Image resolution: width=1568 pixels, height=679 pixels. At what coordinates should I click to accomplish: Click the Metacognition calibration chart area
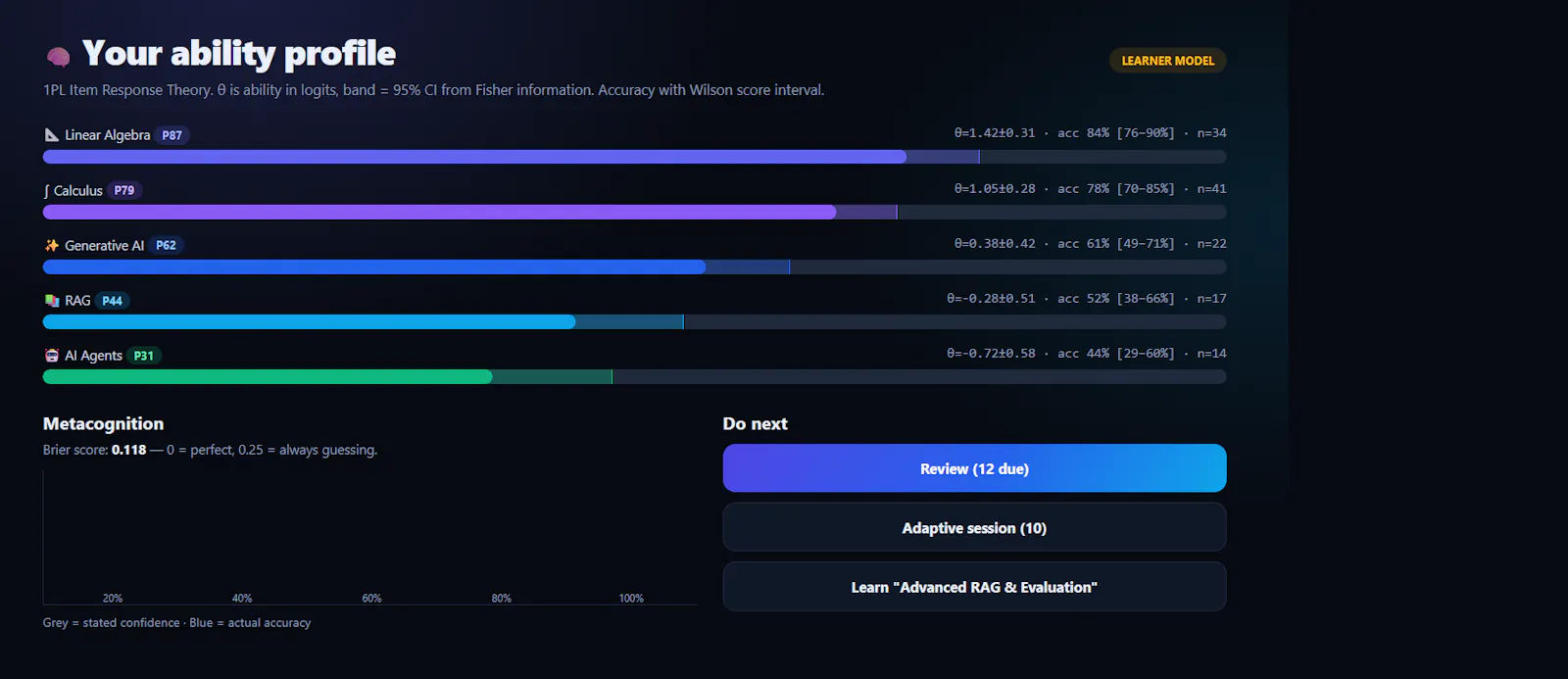pos(370,538)
